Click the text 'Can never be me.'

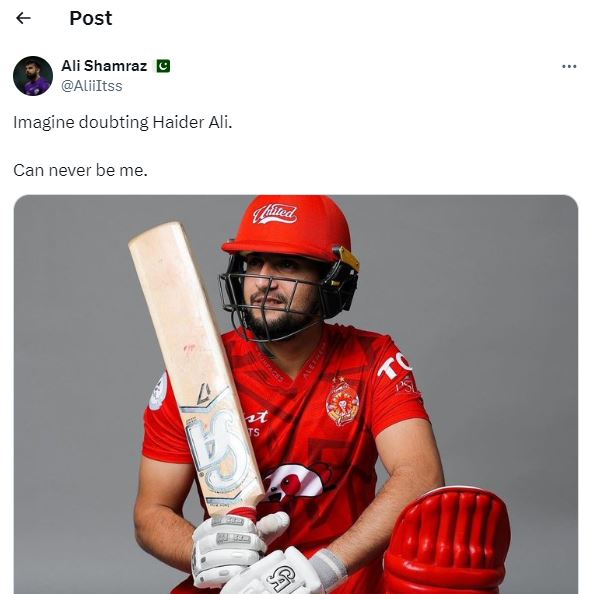coord(80,170)
